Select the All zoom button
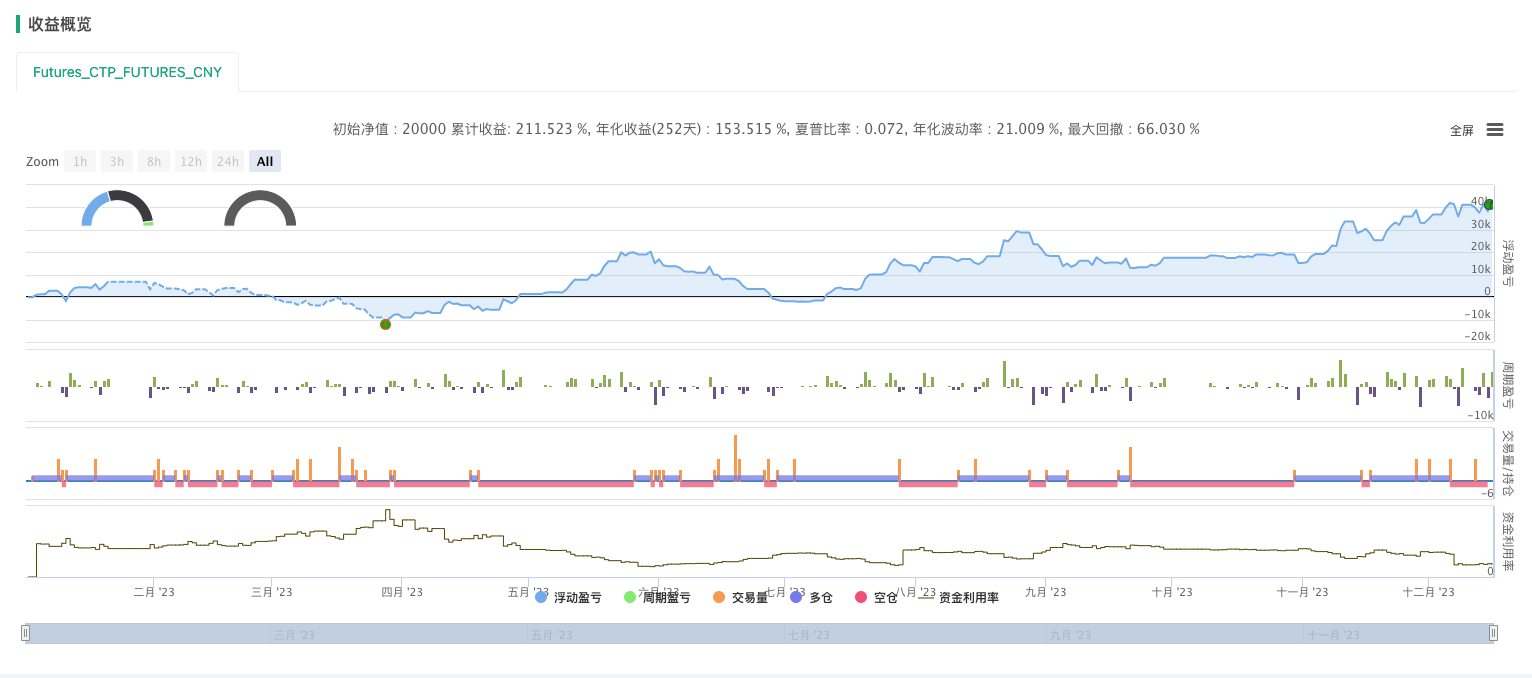The width and height of the screenshot is (1532, 678). 263,161
